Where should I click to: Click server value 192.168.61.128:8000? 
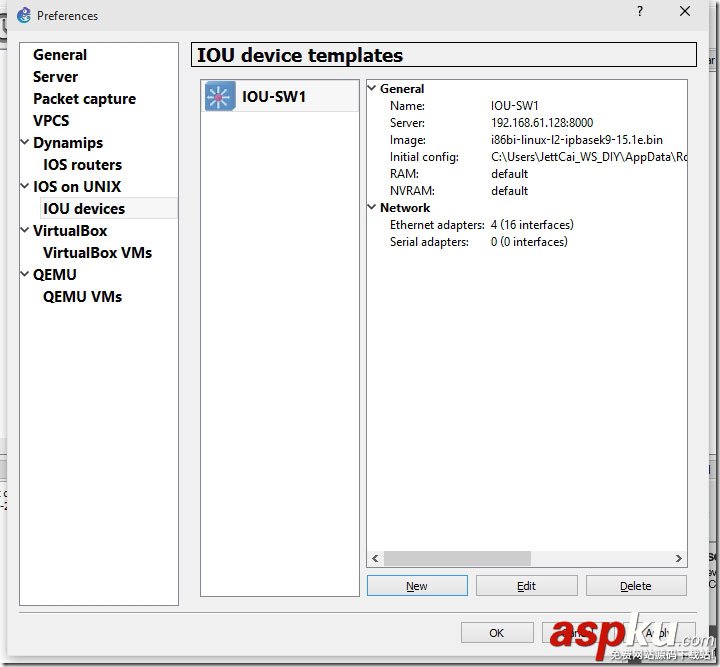(542, 123)
